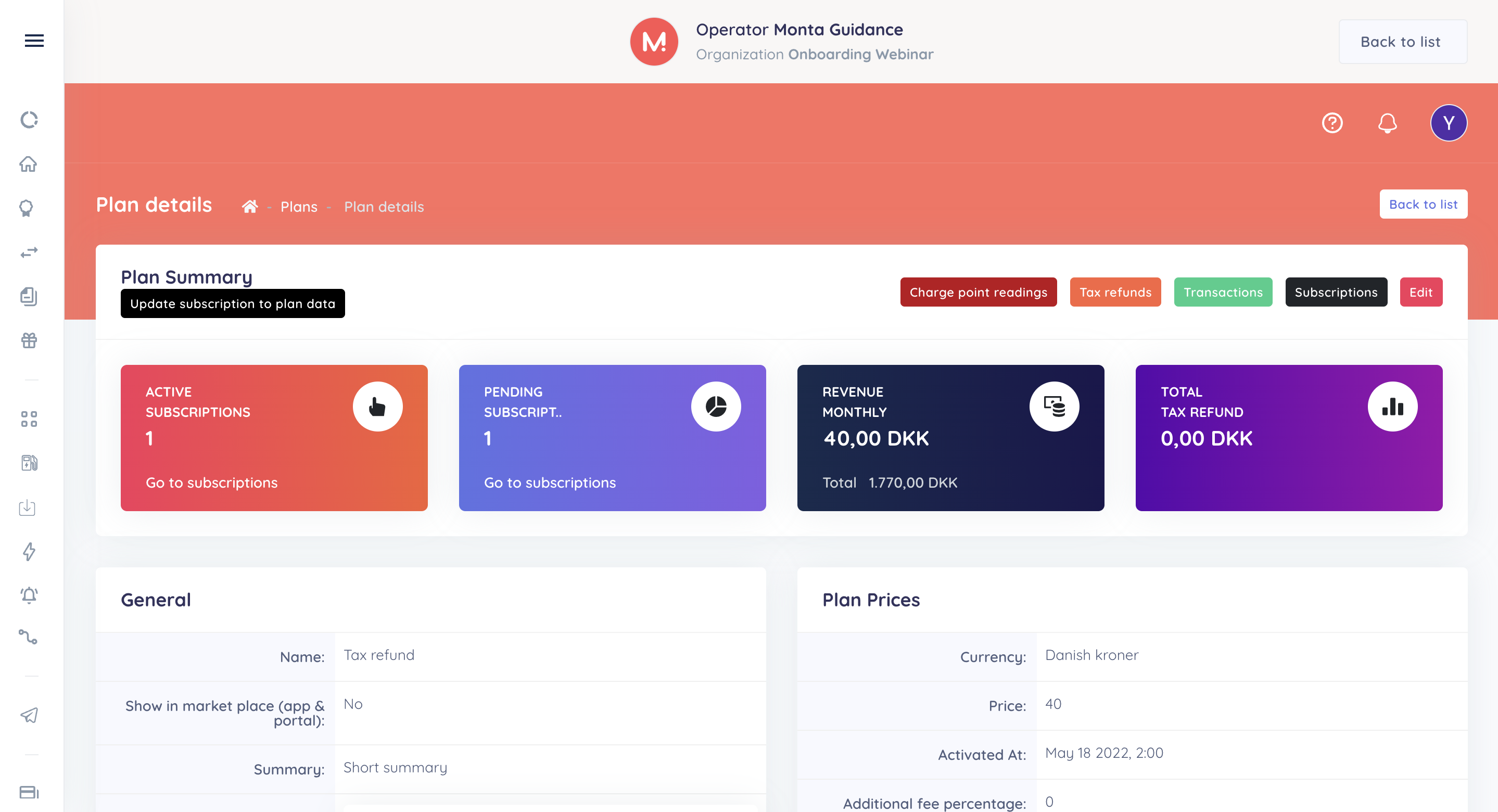Open the user avatar Y menu
This screenshot has width=1498, height=812.
[1448, 123]
